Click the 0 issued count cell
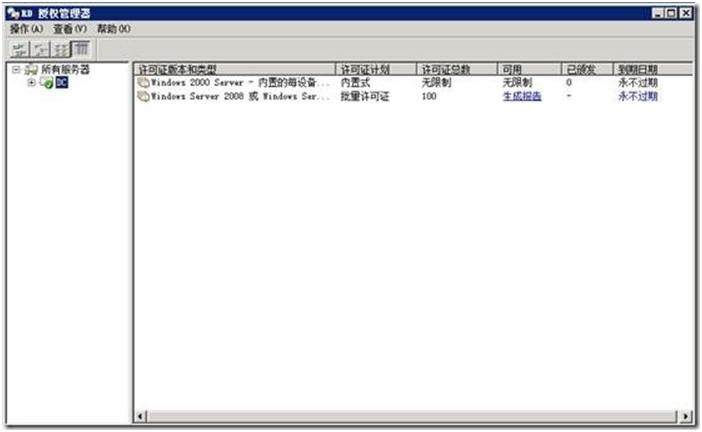Screen dimensions: 702x432 coord(569,83)
